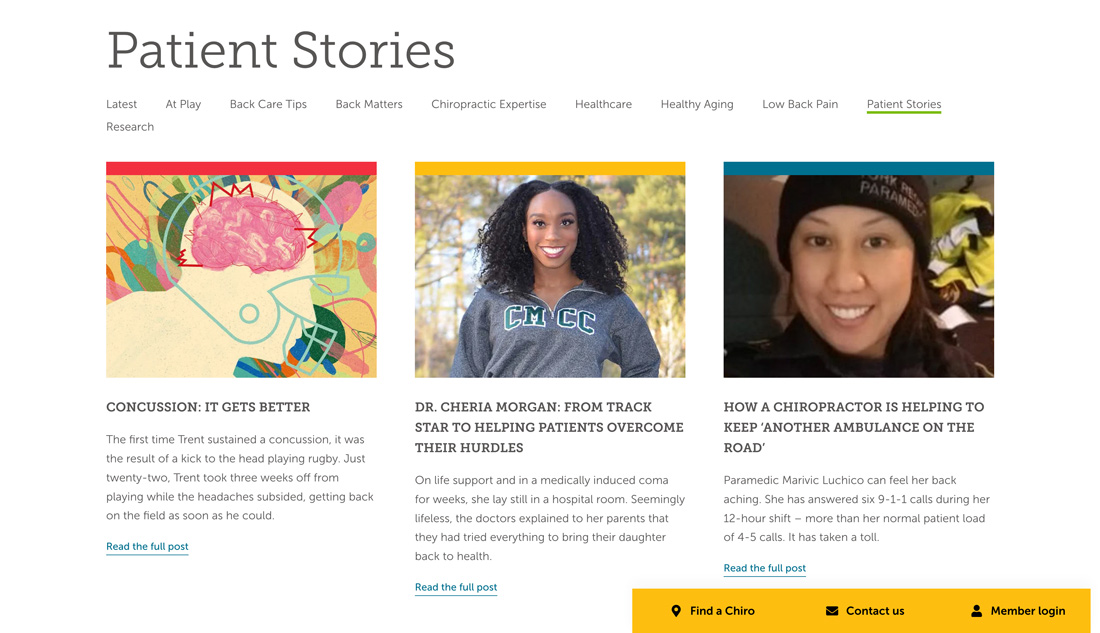The height and width of the screenshot is (633, 1100).
Task: Select Dr. Cheria Morgan's photo
Action: coord(550,270)
